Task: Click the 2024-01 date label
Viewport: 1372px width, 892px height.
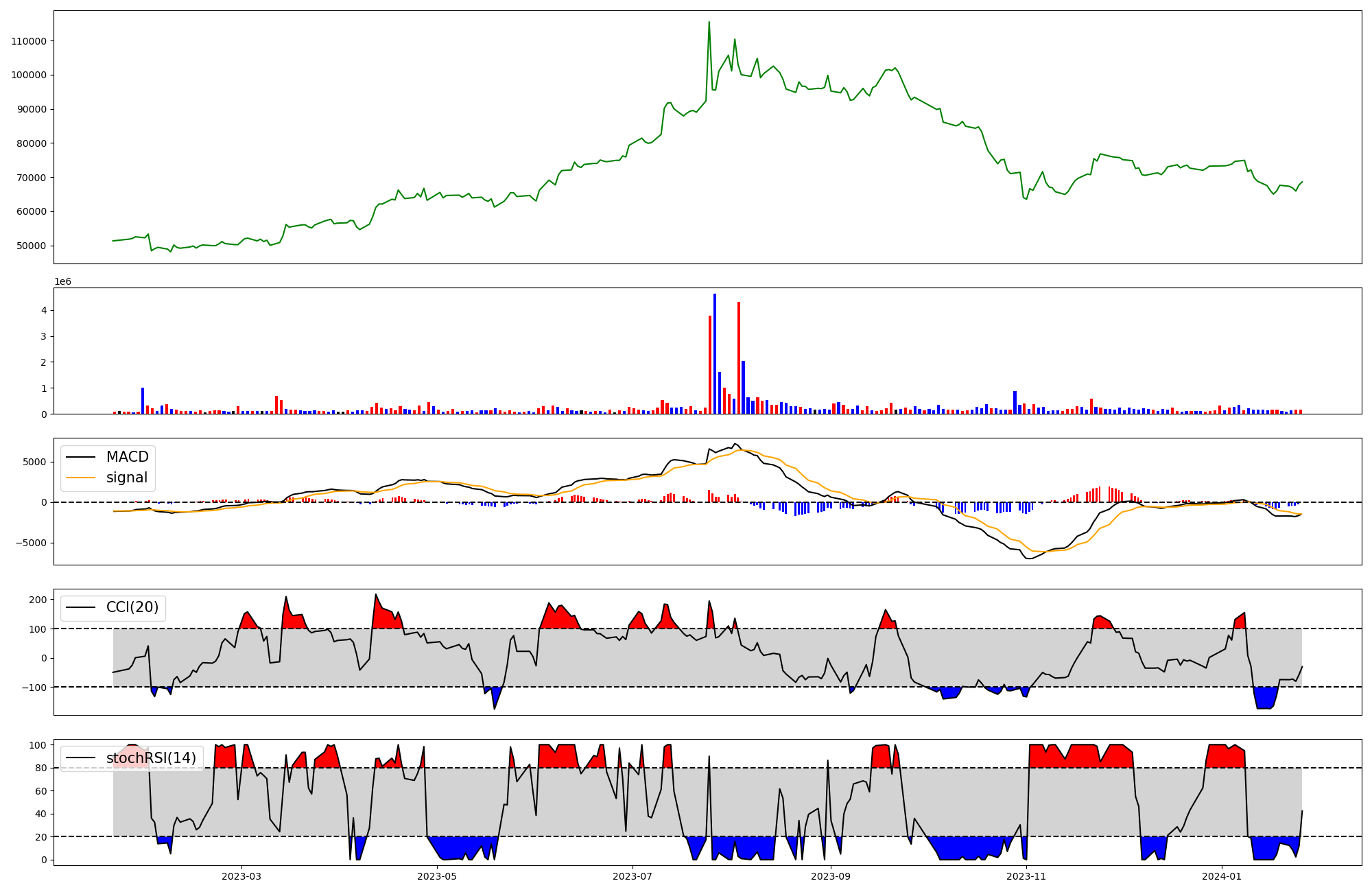Action: pos(1222,876)
